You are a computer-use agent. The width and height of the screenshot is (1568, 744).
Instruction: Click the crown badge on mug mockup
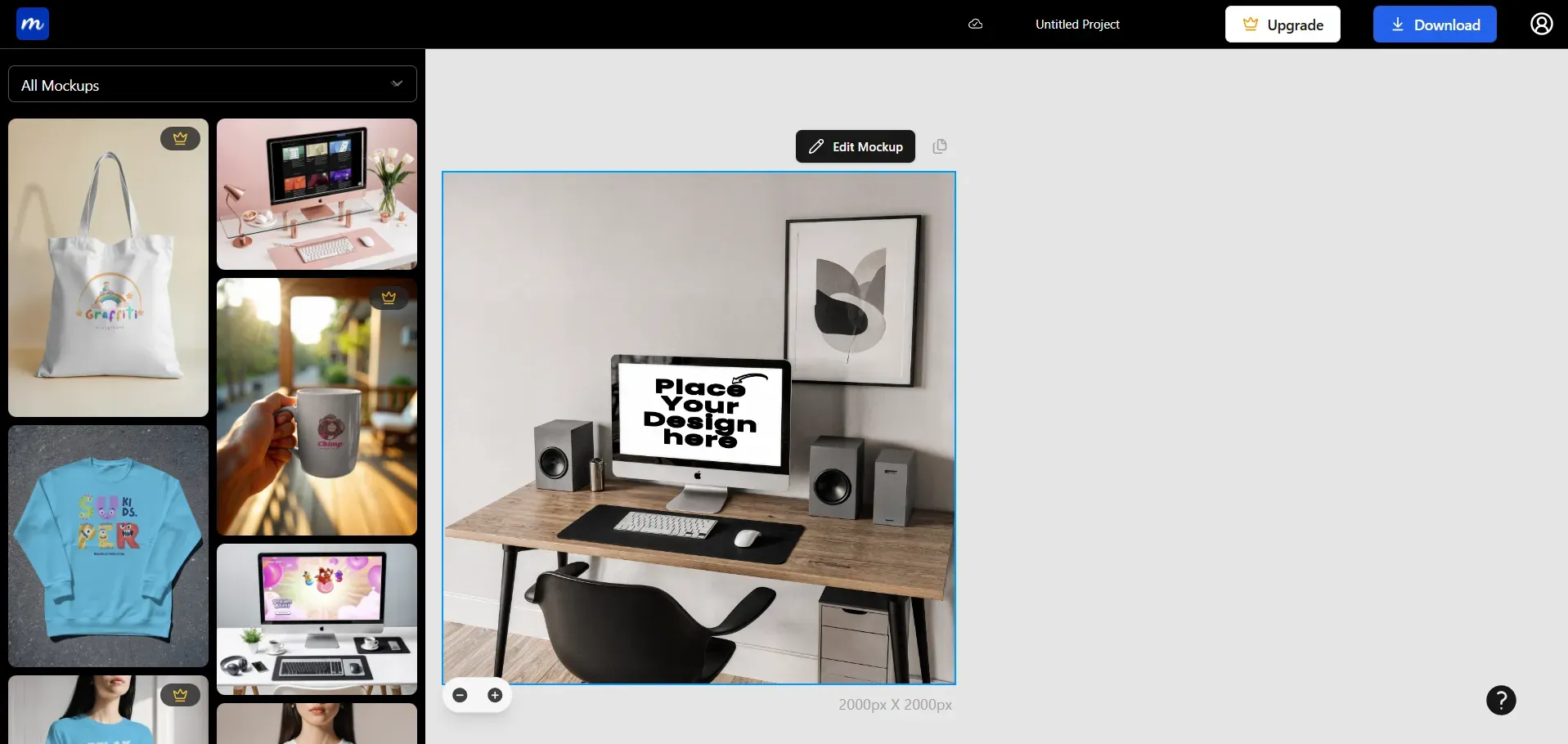point(388,297)
